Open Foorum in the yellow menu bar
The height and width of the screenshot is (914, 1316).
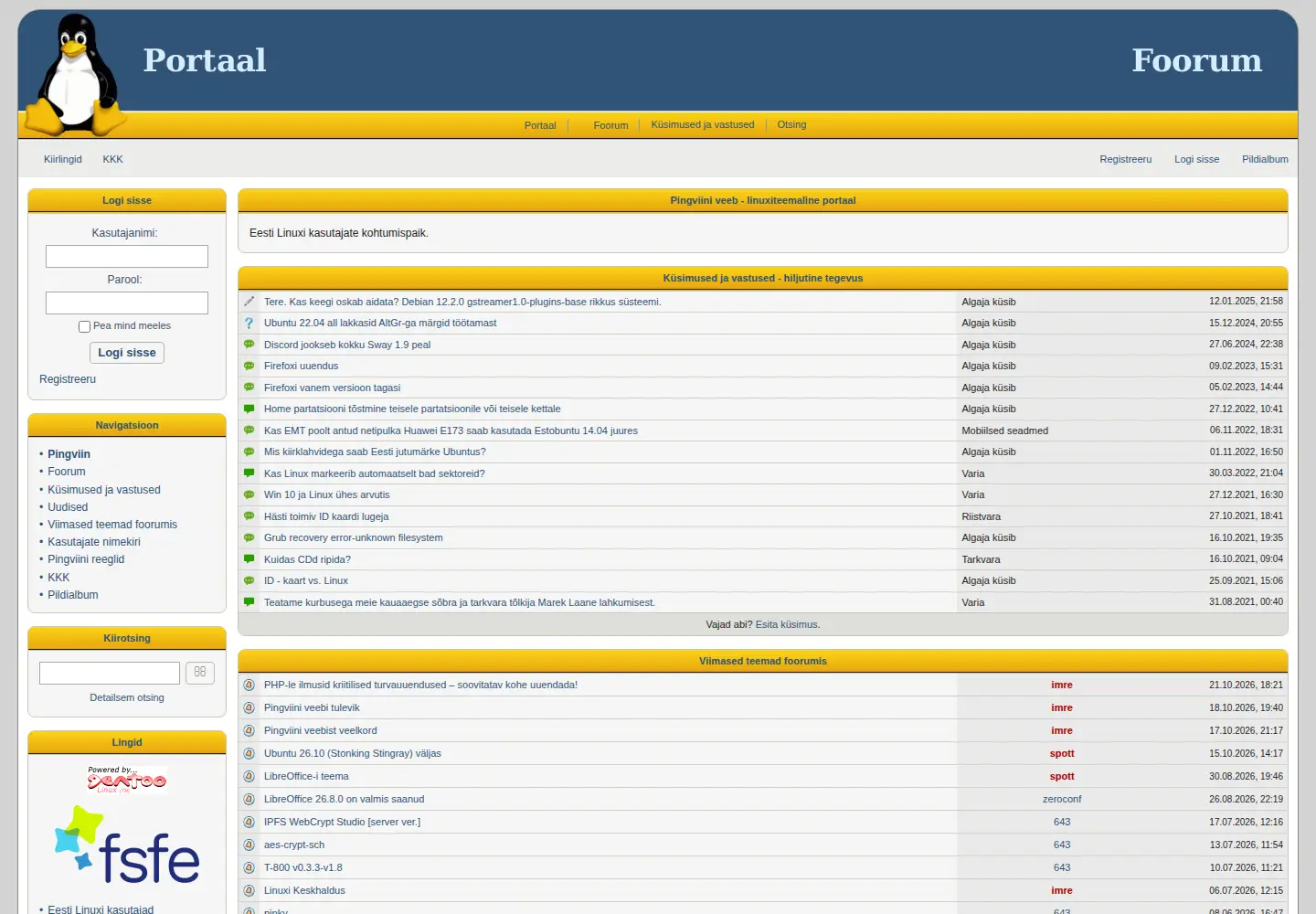pos(610,125)
